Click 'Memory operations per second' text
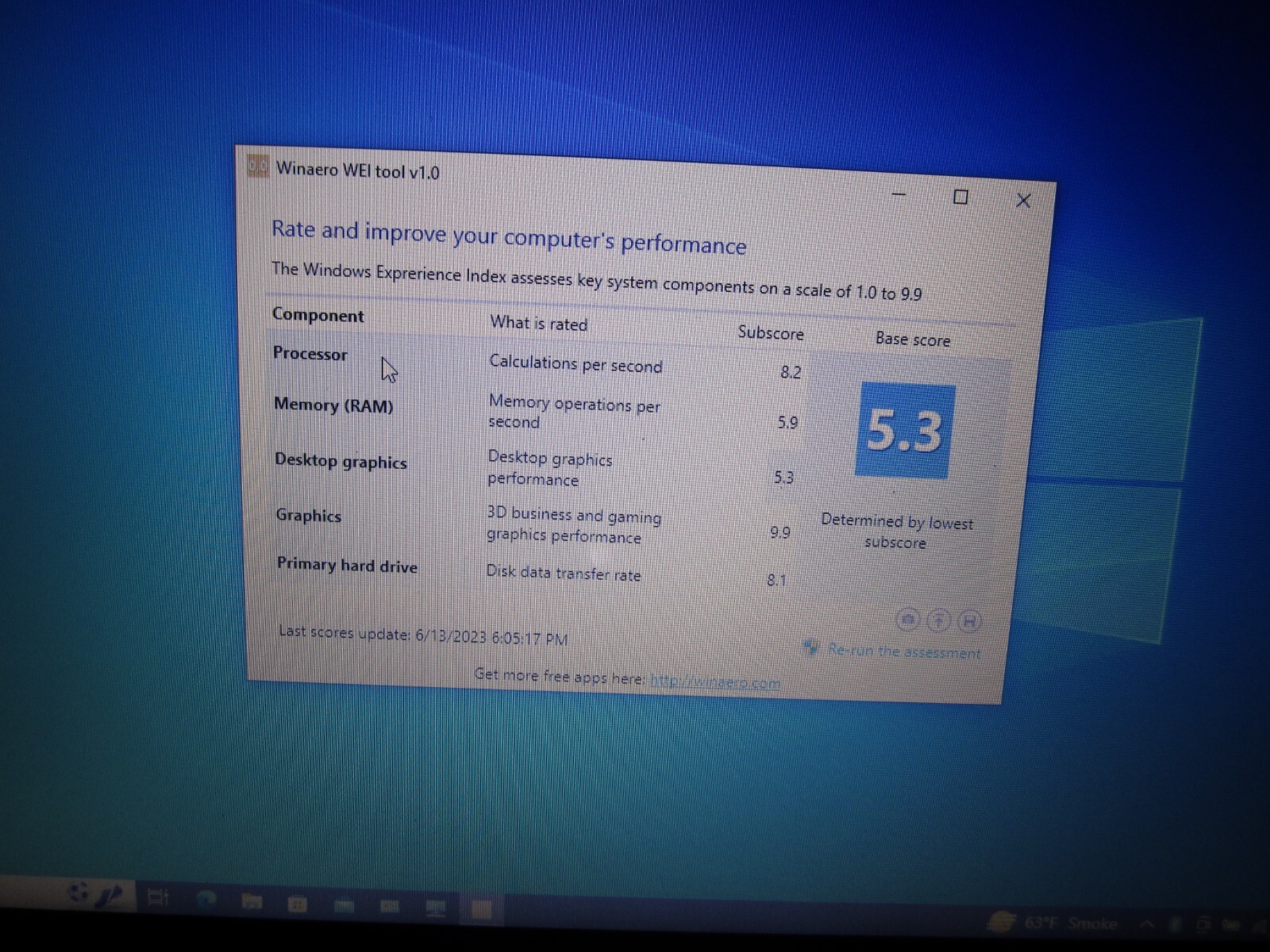 [574, 413]
